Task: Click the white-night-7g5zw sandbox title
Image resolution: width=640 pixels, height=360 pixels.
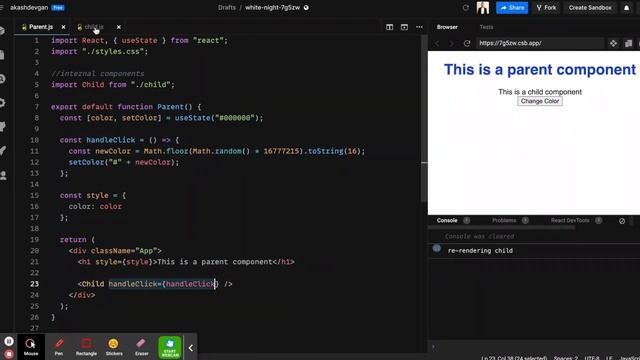Action: (272, 7)
